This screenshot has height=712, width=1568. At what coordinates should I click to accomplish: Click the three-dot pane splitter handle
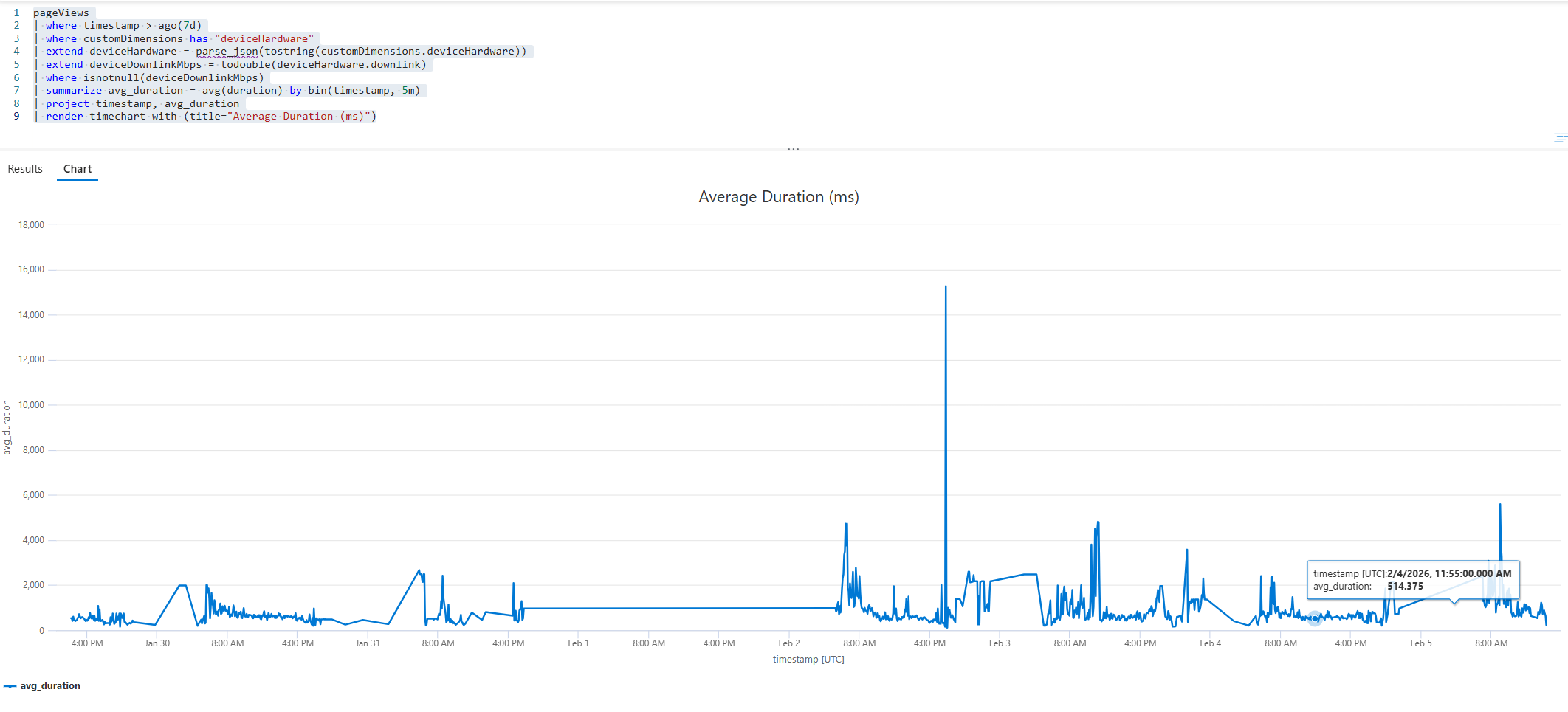(793, 149)
